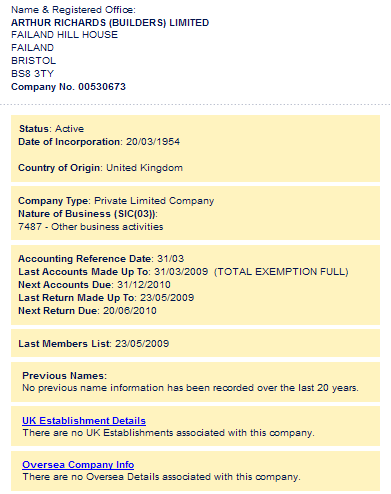Click the Next Return Due 20/06/2010 line
This screenshot has height=494, width=391.
(x=87, y=311)
